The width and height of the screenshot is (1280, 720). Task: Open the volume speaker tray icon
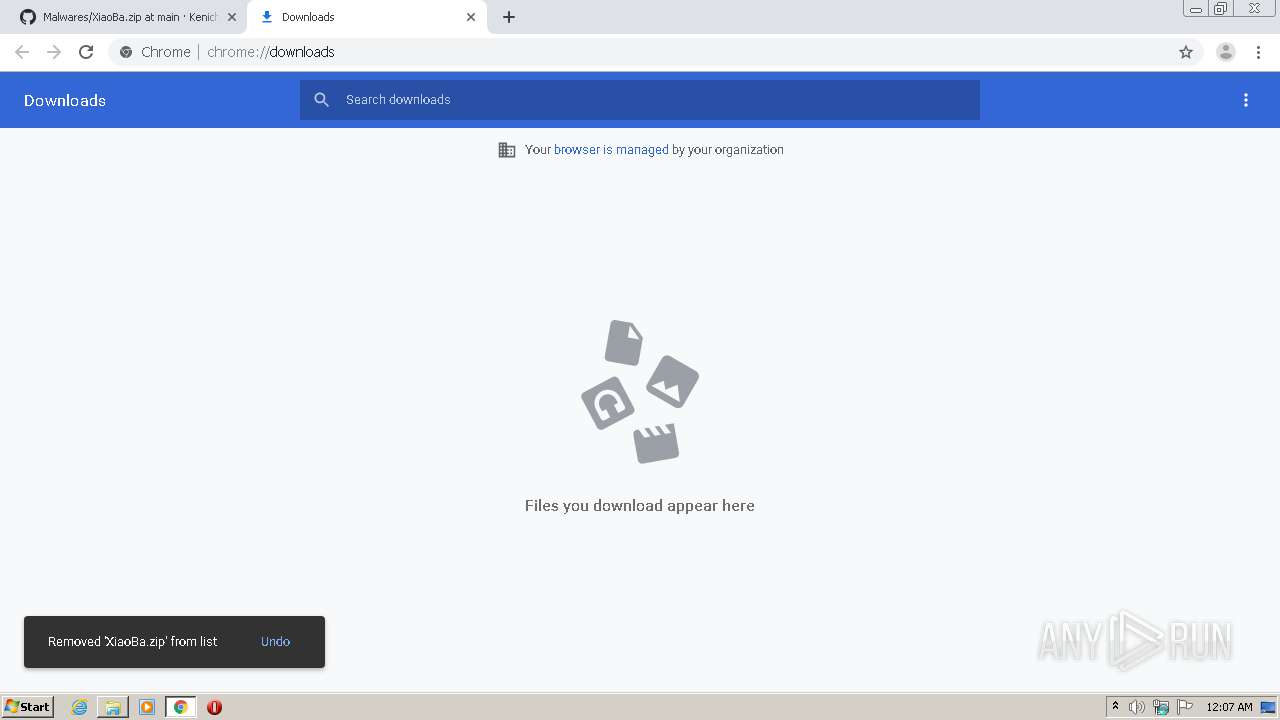point(1137,707)
